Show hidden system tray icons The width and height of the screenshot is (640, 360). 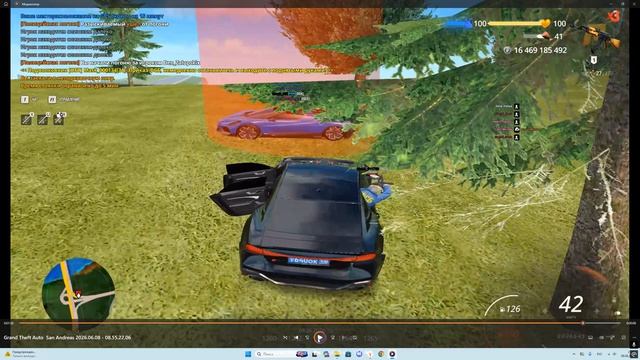[574, 354]
